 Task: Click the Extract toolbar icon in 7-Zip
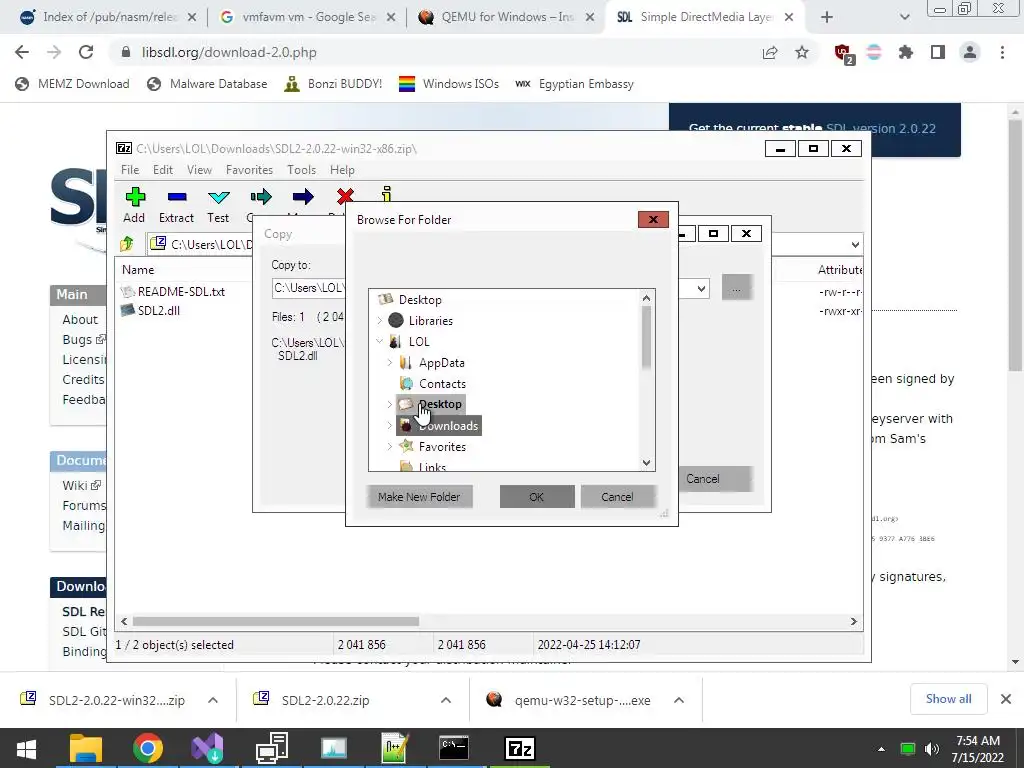pos(177,197)
